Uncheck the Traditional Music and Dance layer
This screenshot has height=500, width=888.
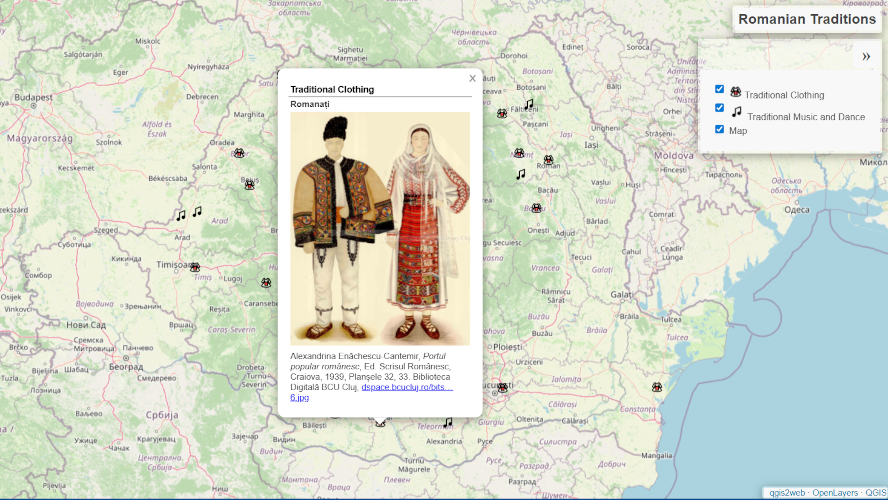(720, 108)
